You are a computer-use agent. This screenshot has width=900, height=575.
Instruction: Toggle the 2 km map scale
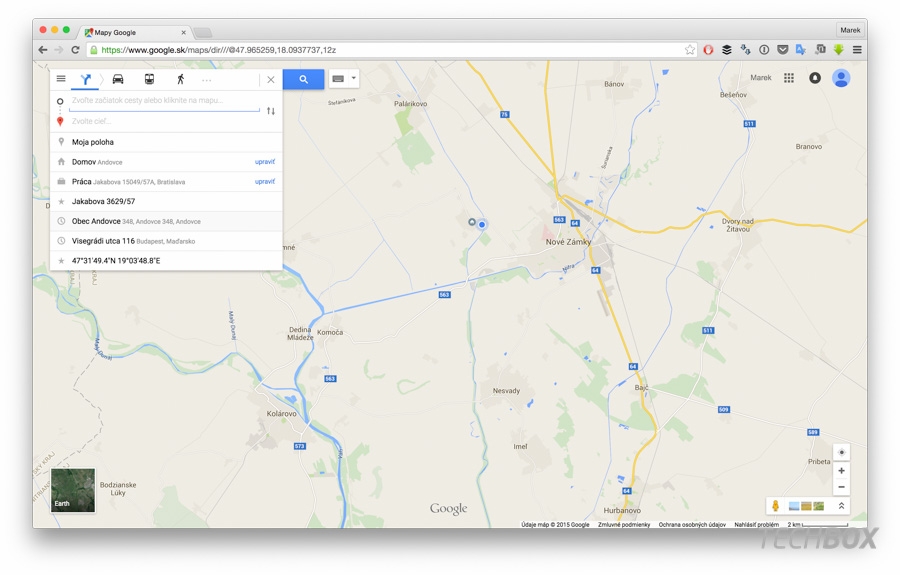[818, 525]
